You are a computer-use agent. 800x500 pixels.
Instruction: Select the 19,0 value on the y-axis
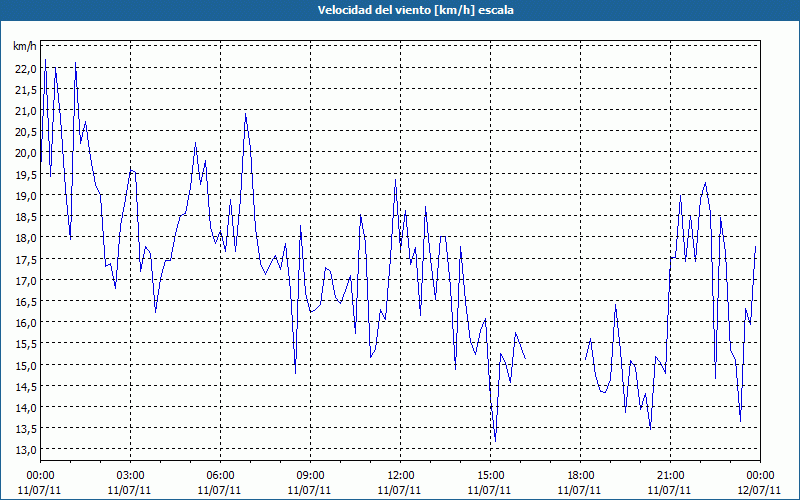coord(26,195)
